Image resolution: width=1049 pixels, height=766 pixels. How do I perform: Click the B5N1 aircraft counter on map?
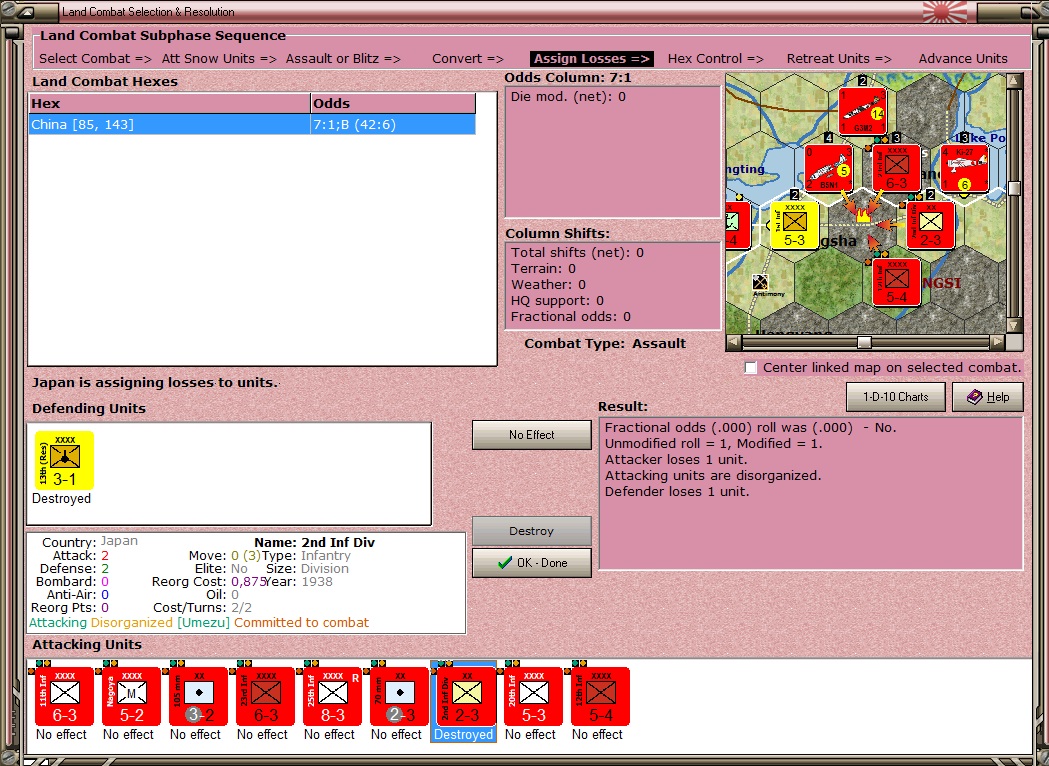click(x=828, y=168)
